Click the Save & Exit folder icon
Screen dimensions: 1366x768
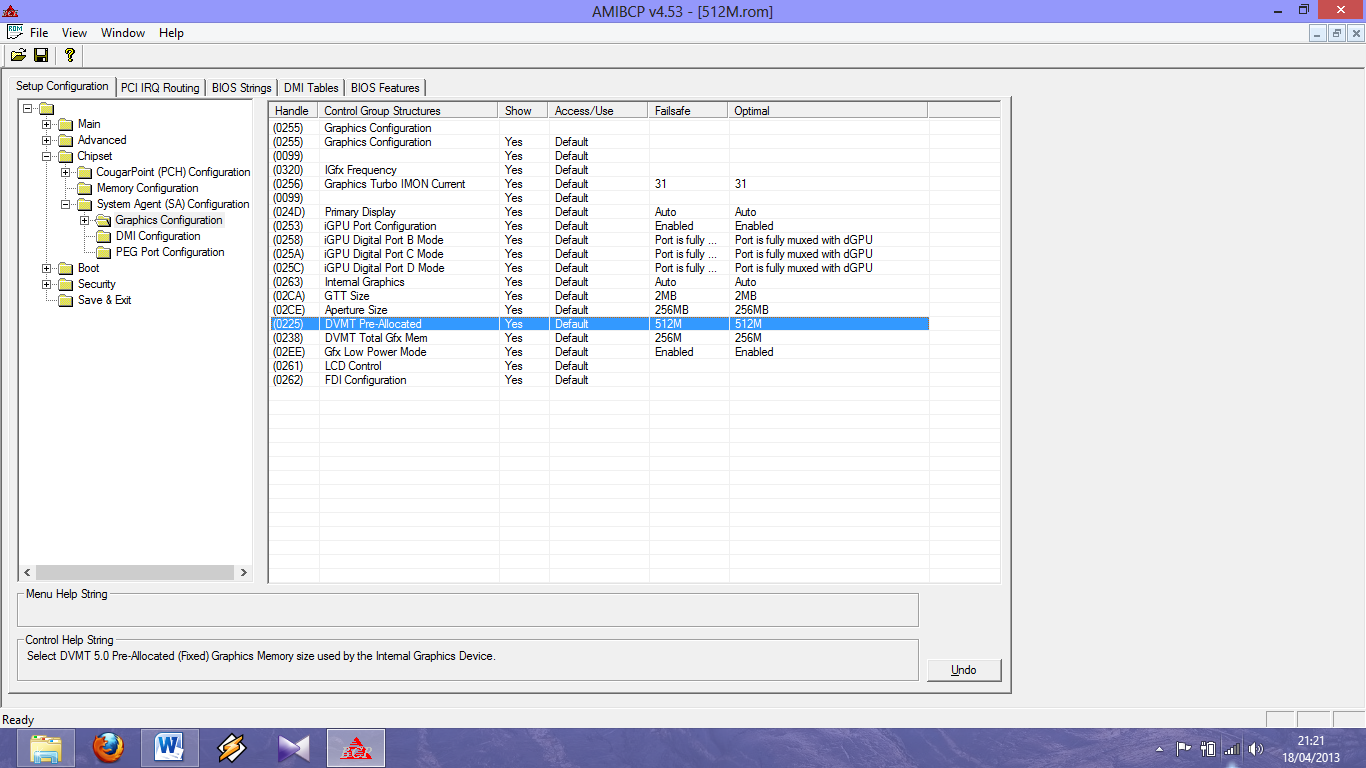click(x=65, y=300)
